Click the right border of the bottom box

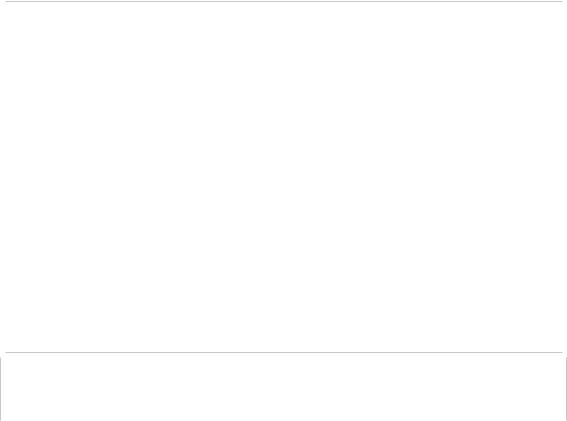[x=566, y=389]
